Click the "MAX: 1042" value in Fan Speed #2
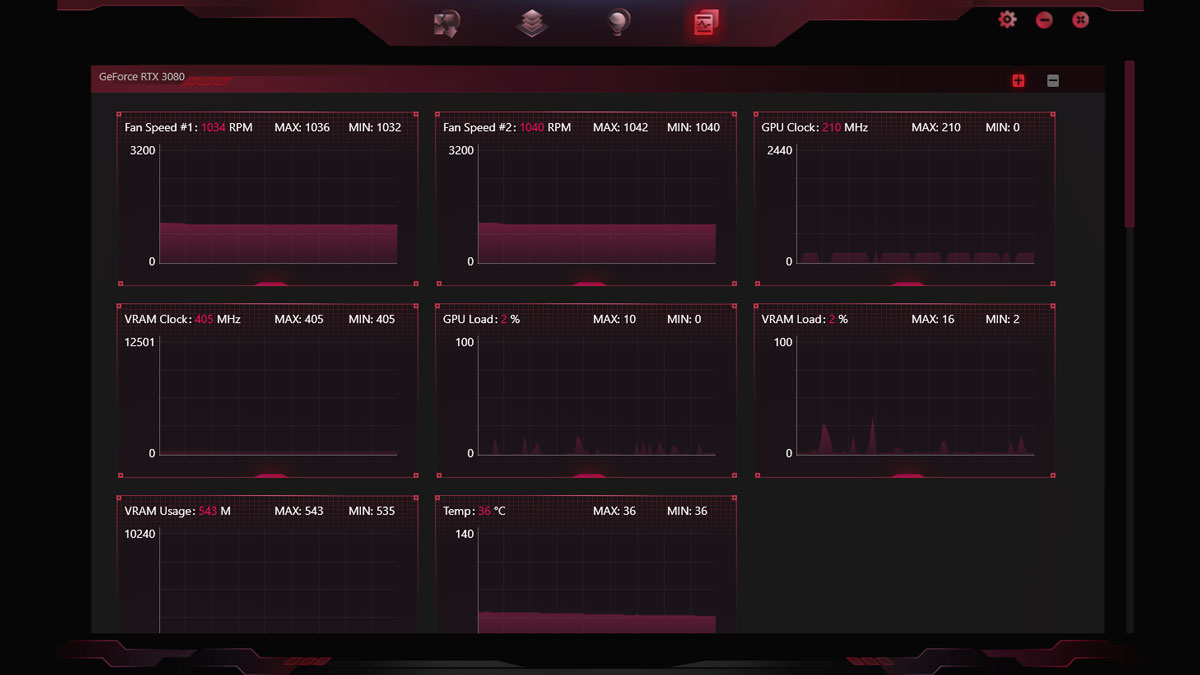The image size is (1200, 675). (621, 128)
